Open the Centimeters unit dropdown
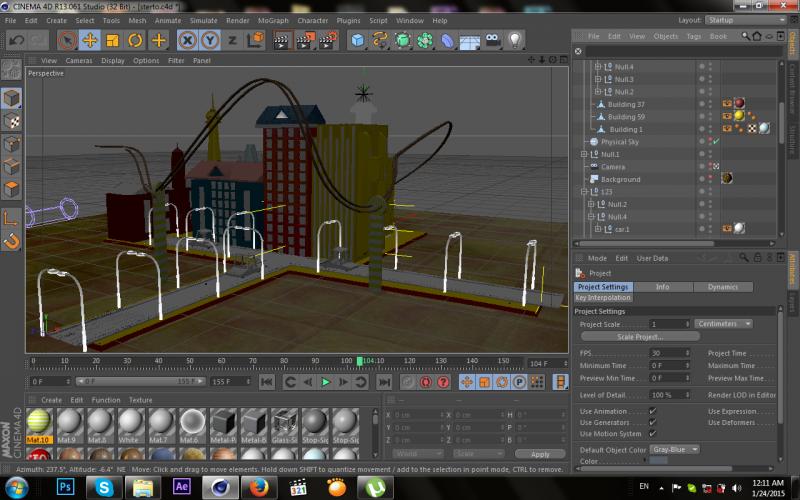This screenshot has height=500, width=800. [723, 324]
